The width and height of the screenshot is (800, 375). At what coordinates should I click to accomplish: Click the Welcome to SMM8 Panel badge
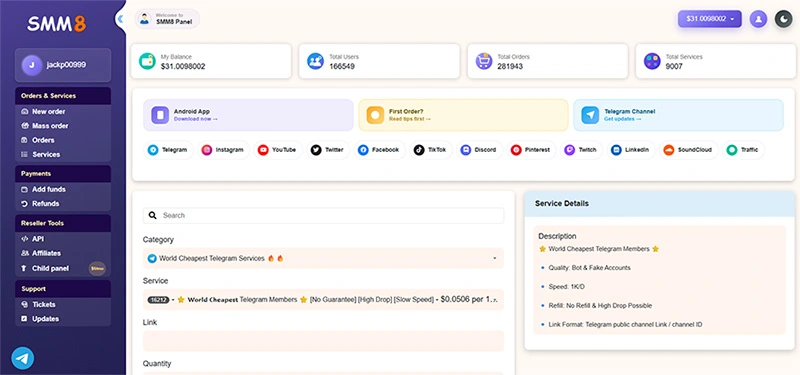(167, 19)
